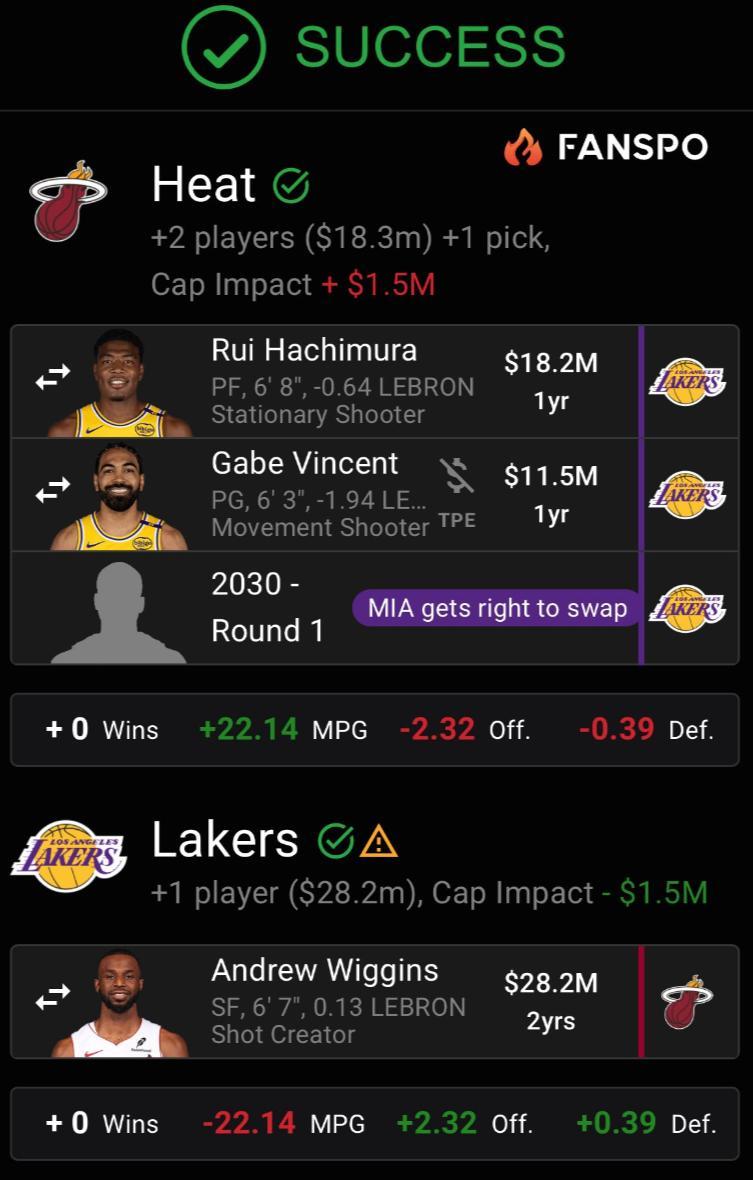Click the green checkmark next to Lakers
Image resolution: width=753 pixels, height=1180 pixels.
tap(335, 842)
